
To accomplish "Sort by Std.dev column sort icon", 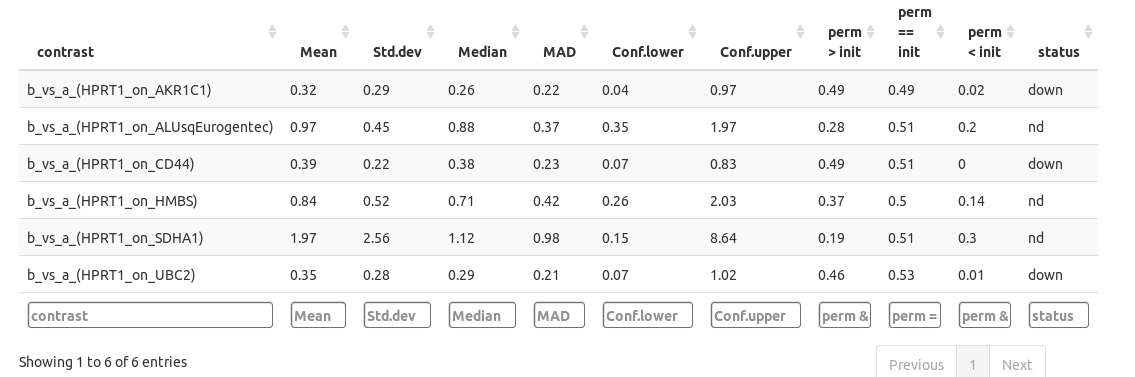I will click(430, 31).
